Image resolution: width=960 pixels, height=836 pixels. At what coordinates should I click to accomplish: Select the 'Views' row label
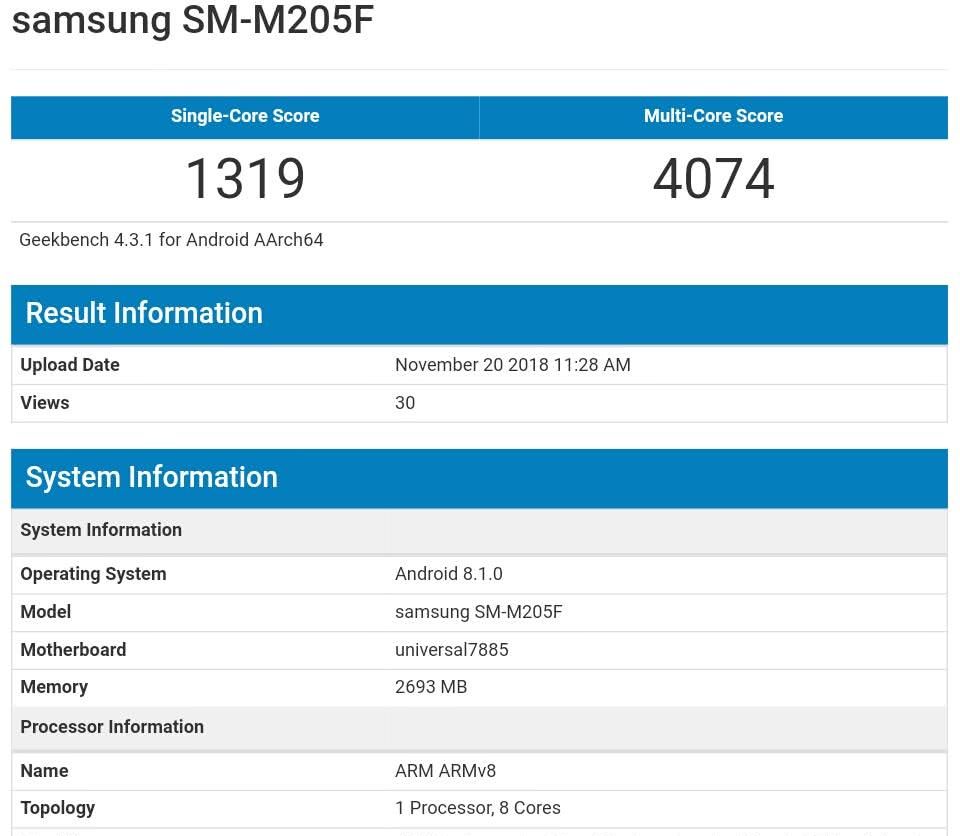45,403
